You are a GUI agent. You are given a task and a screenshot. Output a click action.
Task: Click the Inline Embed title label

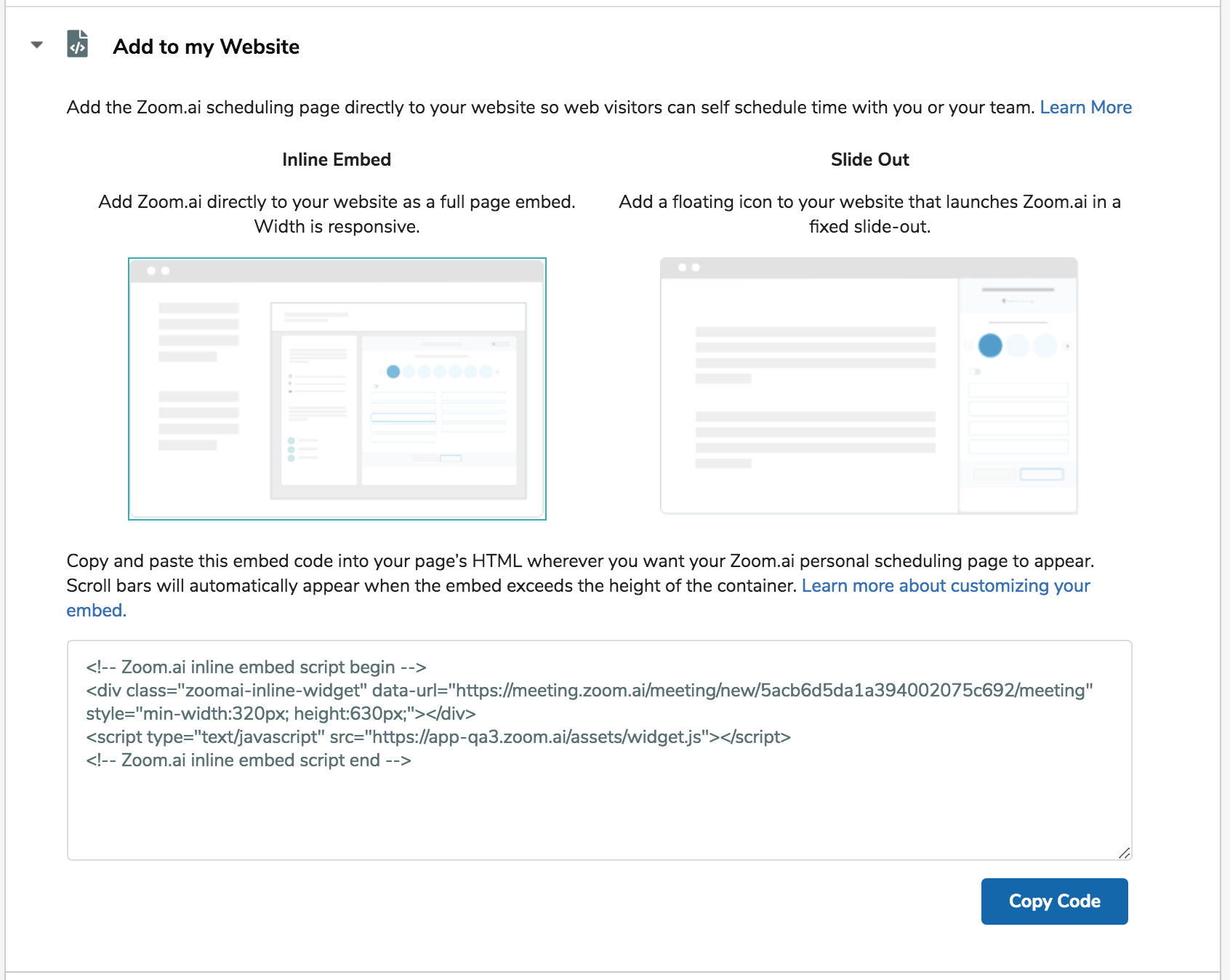(x=337, y=160)
